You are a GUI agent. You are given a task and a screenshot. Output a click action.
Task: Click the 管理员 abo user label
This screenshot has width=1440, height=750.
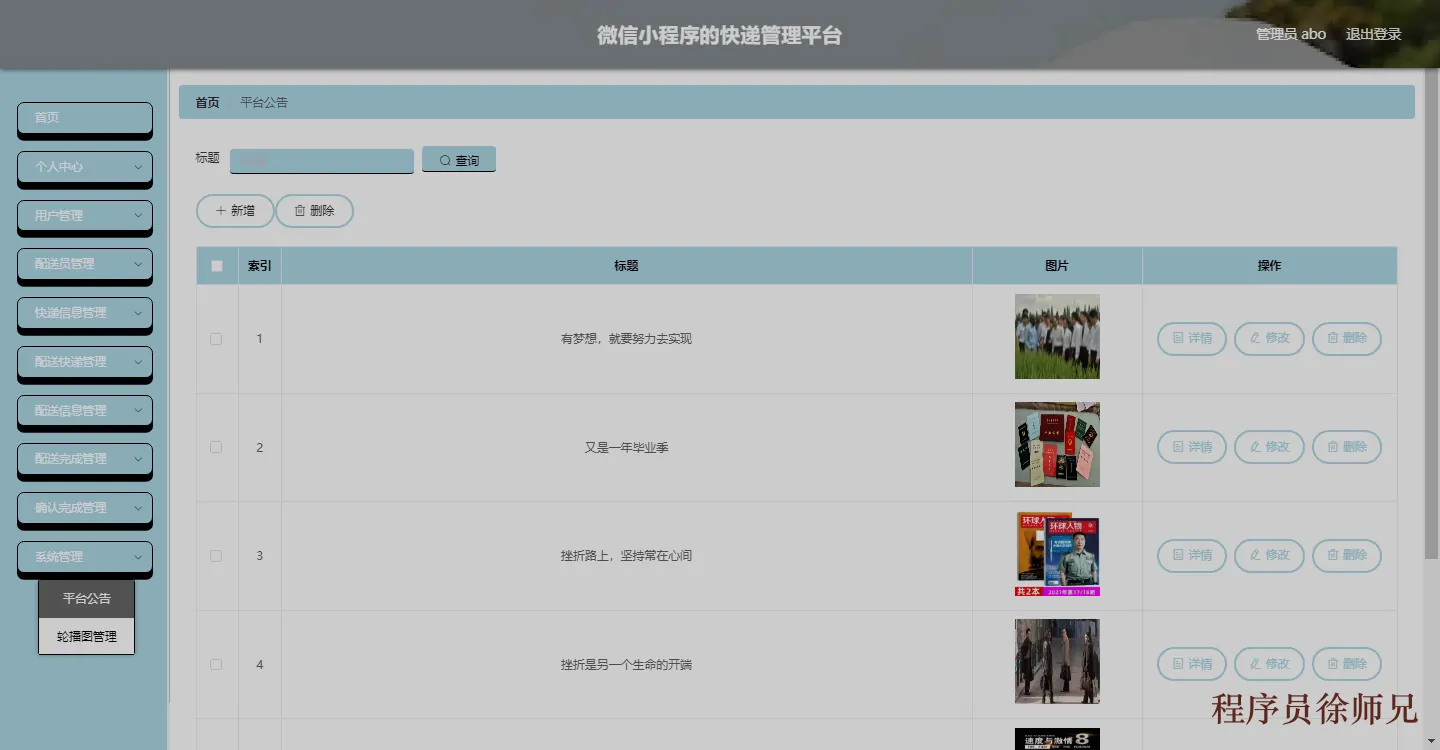(x=1291, y=34)
